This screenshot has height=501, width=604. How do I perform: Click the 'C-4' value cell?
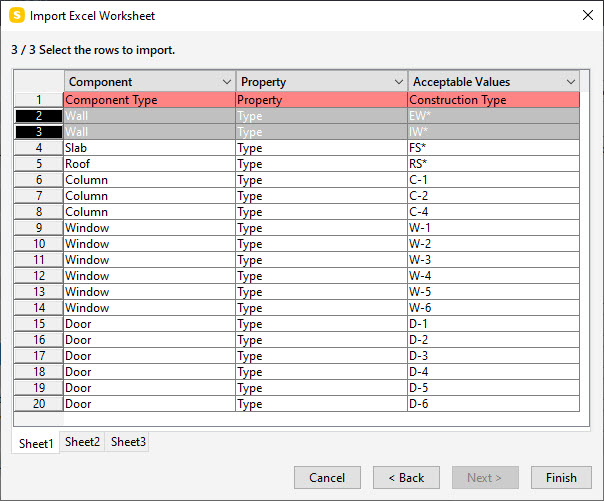(x=493, y=212)
